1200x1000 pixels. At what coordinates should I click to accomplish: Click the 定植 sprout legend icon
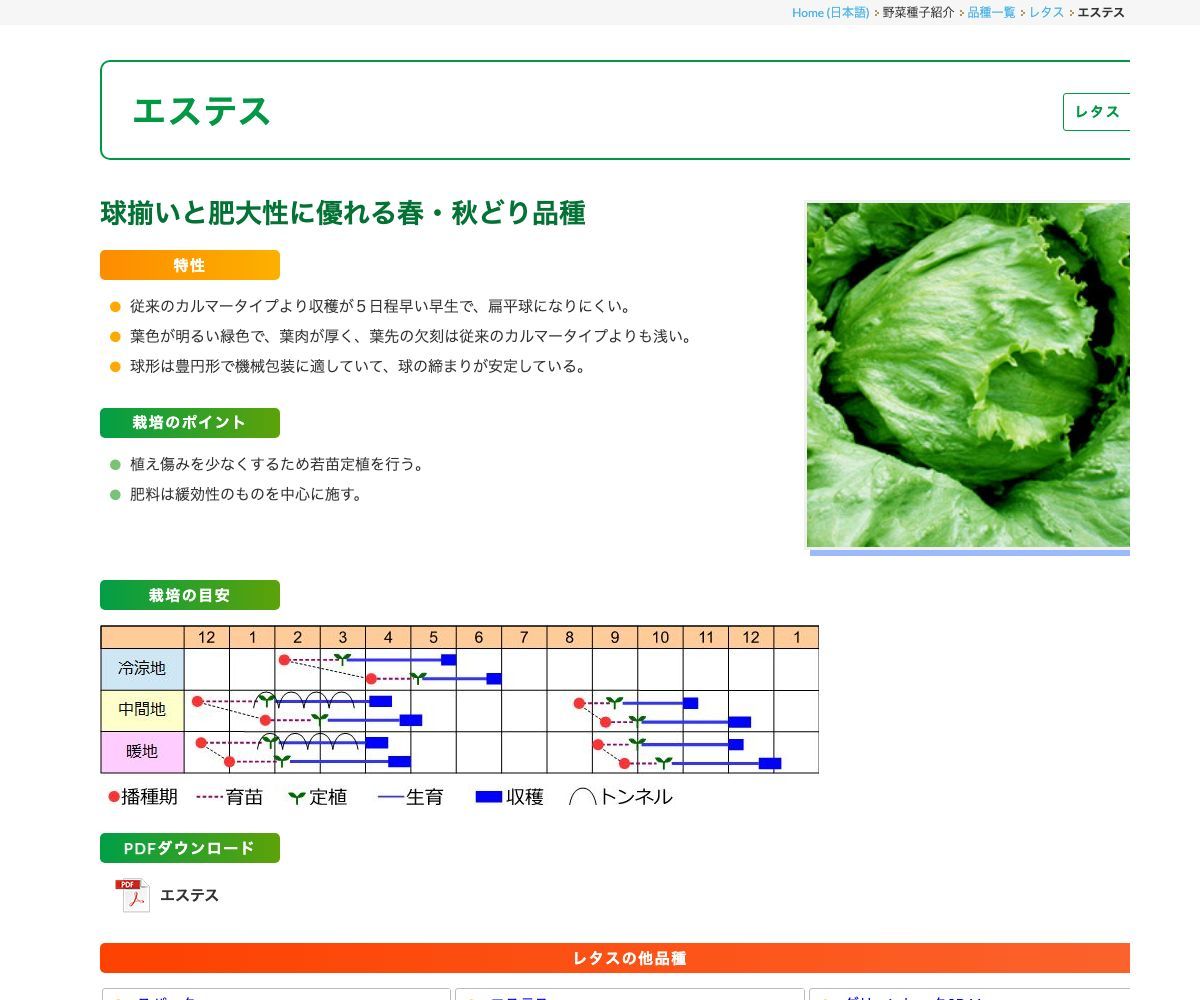(295, 797)
